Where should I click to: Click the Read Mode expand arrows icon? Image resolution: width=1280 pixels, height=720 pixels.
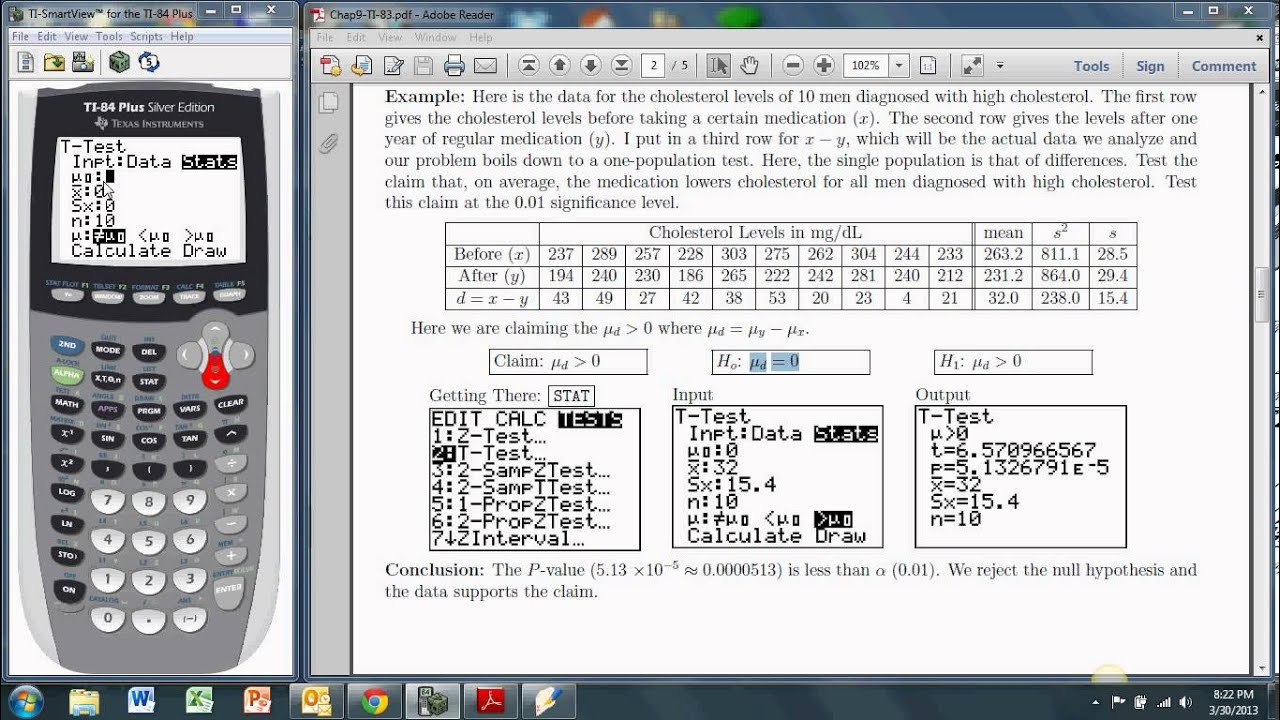coord(972,66)
